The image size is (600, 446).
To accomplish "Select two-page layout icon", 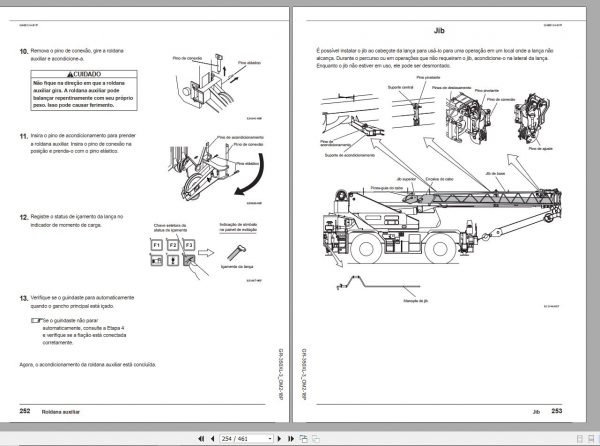I will point(591,439).
